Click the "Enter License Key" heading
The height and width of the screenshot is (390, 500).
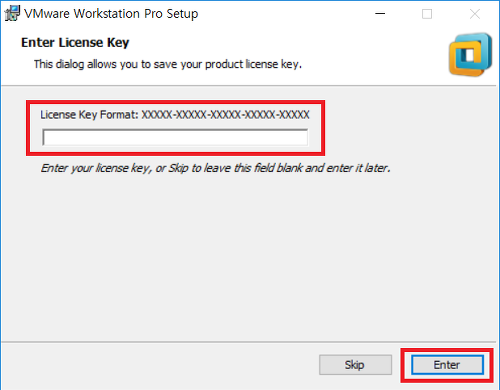(75, 43)
